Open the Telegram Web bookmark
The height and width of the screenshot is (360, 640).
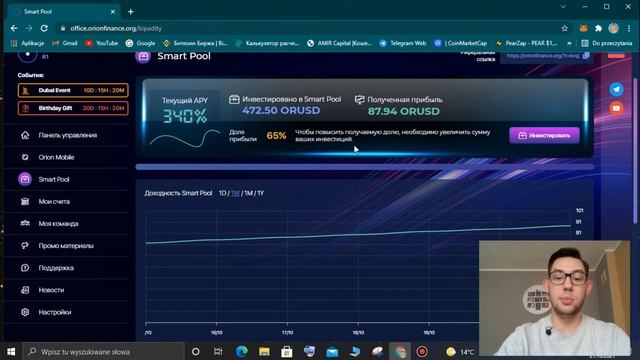pyautogui.click(x=403, y=43)
